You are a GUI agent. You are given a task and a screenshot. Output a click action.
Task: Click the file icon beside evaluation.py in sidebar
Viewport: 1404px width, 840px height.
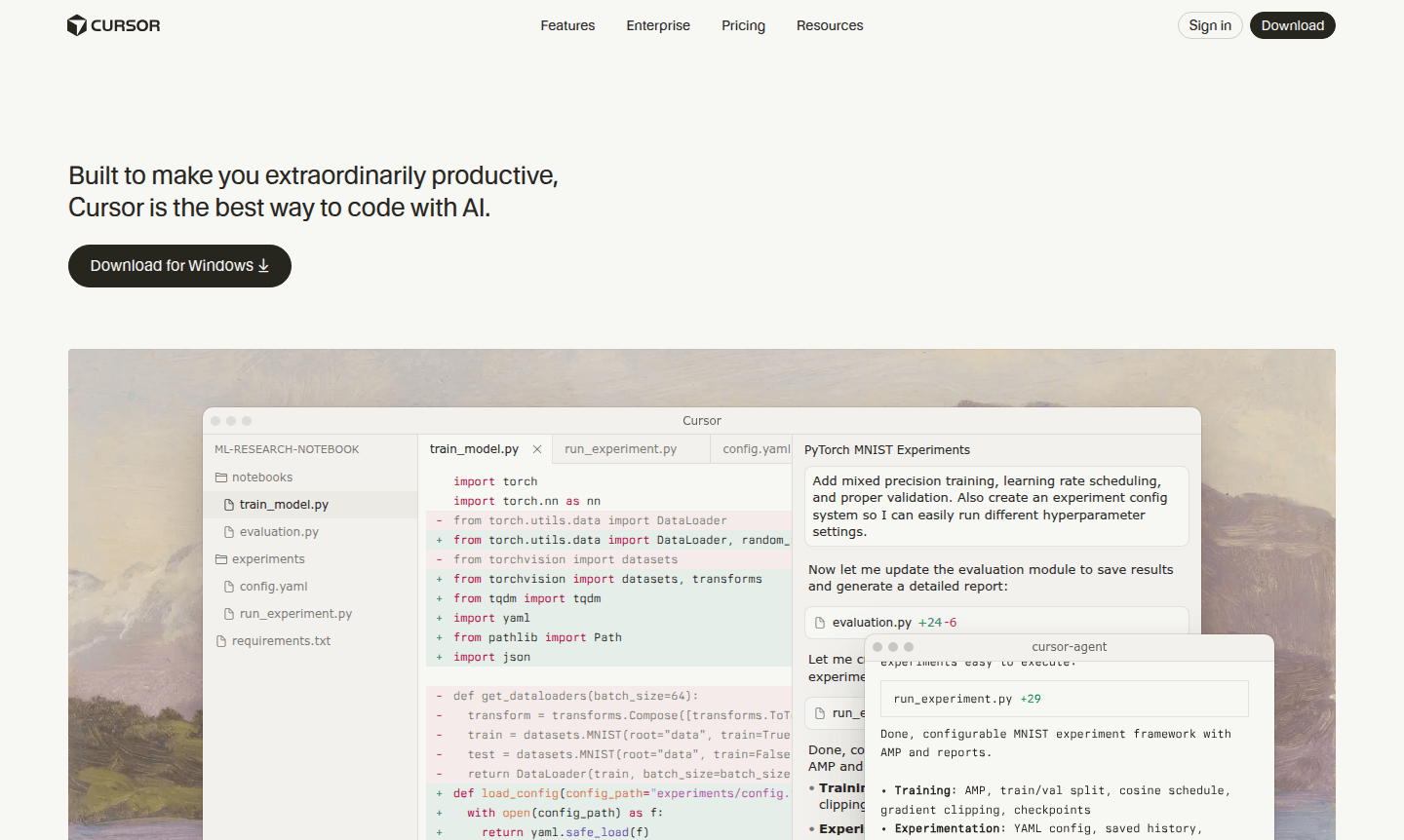pyautogui.click(x=229, y=532)
